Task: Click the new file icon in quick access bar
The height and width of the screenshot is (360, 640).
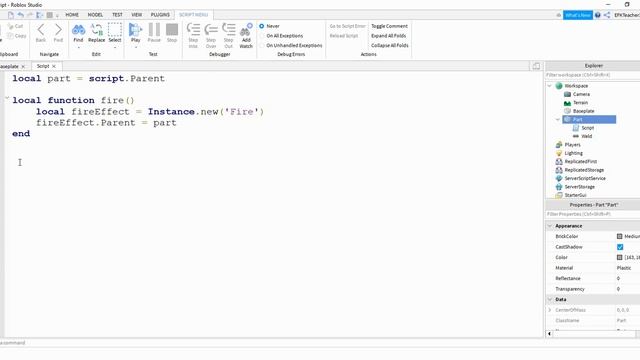Action: pyautogui.click(x=11, y=15)
